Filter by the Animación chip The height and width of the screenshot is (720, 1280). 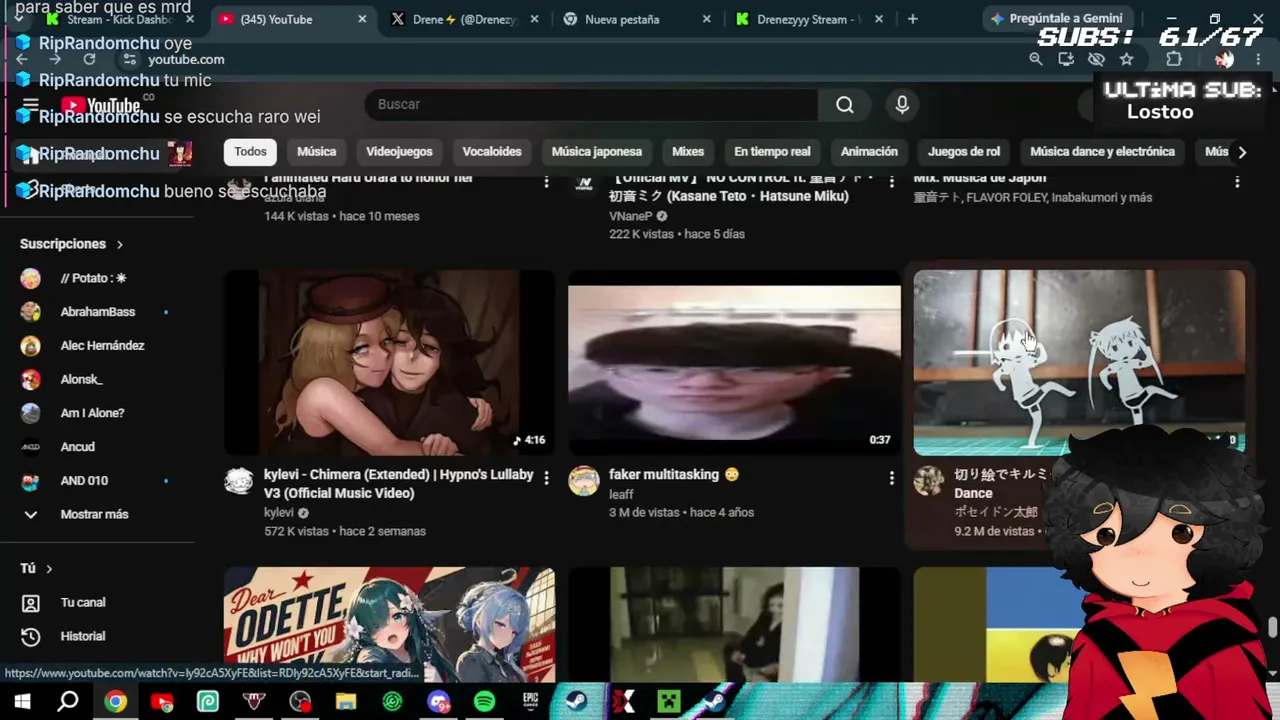(x=869, y=152)
